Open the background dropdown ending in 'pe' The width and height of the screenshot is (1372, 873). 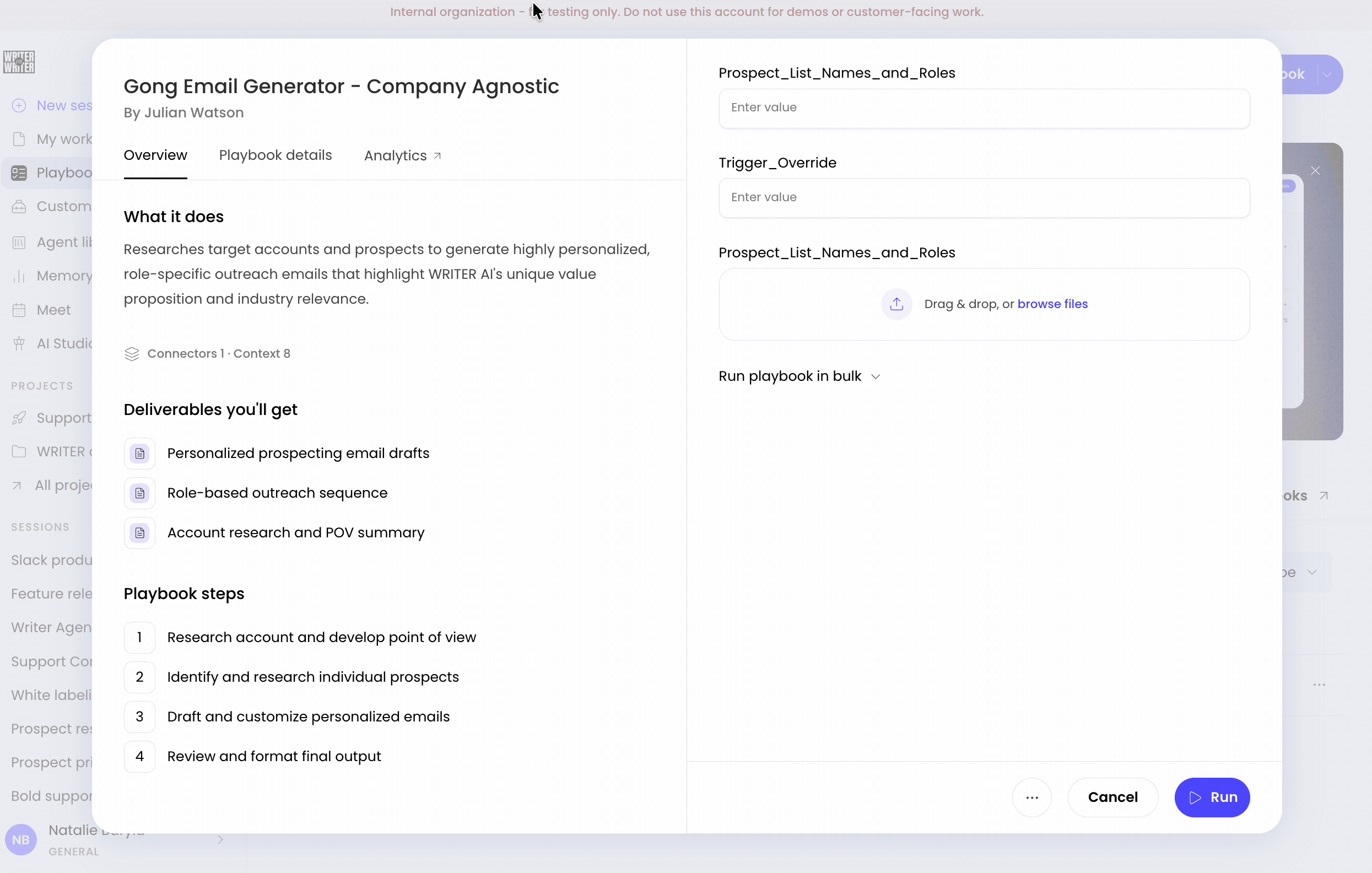1305,572
